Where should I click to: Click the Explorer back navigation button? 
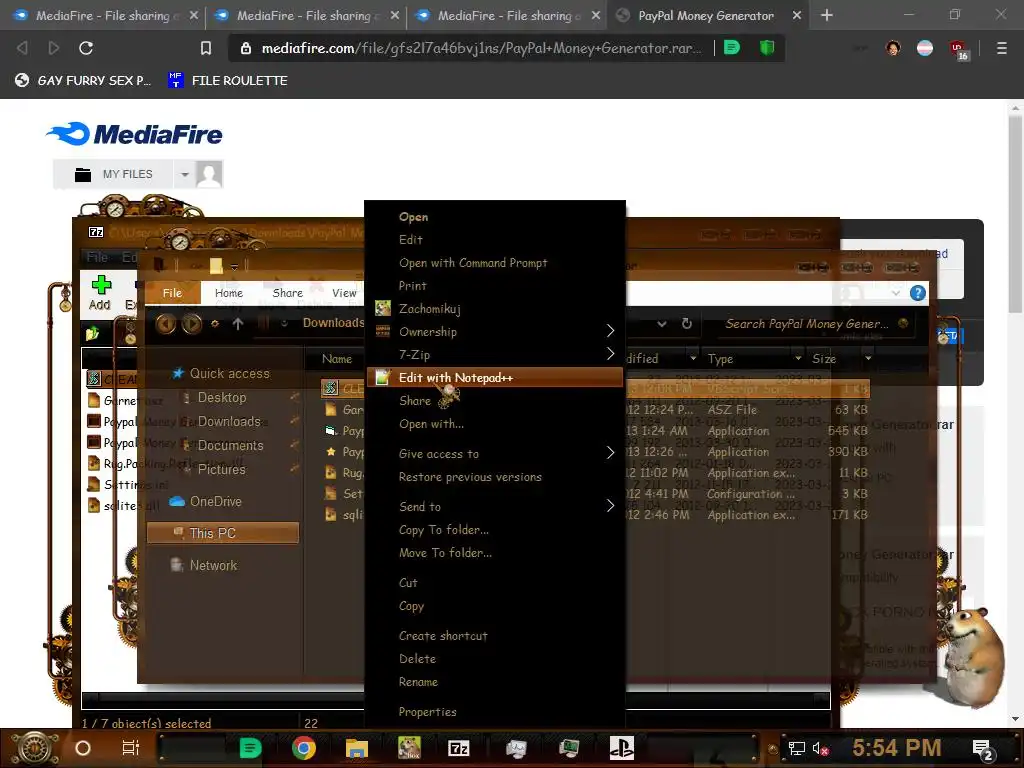point(165,323)
